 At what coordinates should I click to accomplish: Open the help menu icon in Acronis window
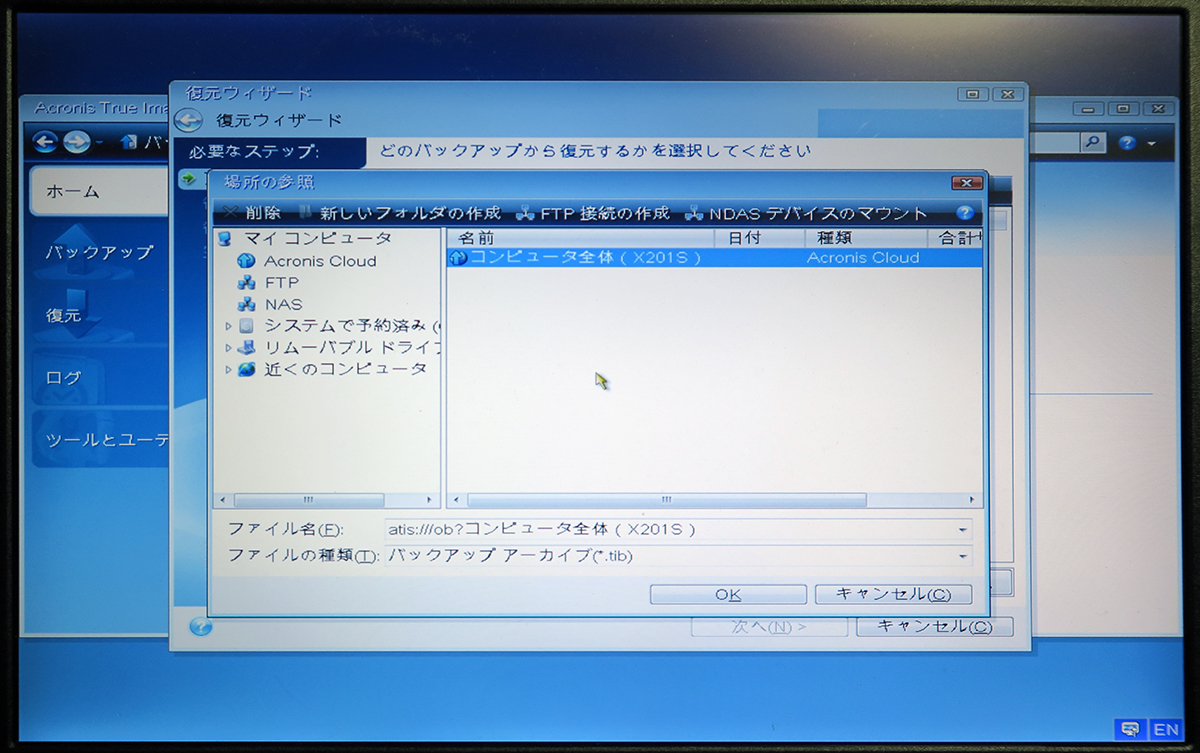pyautogui.click(x=1127, y=144)
